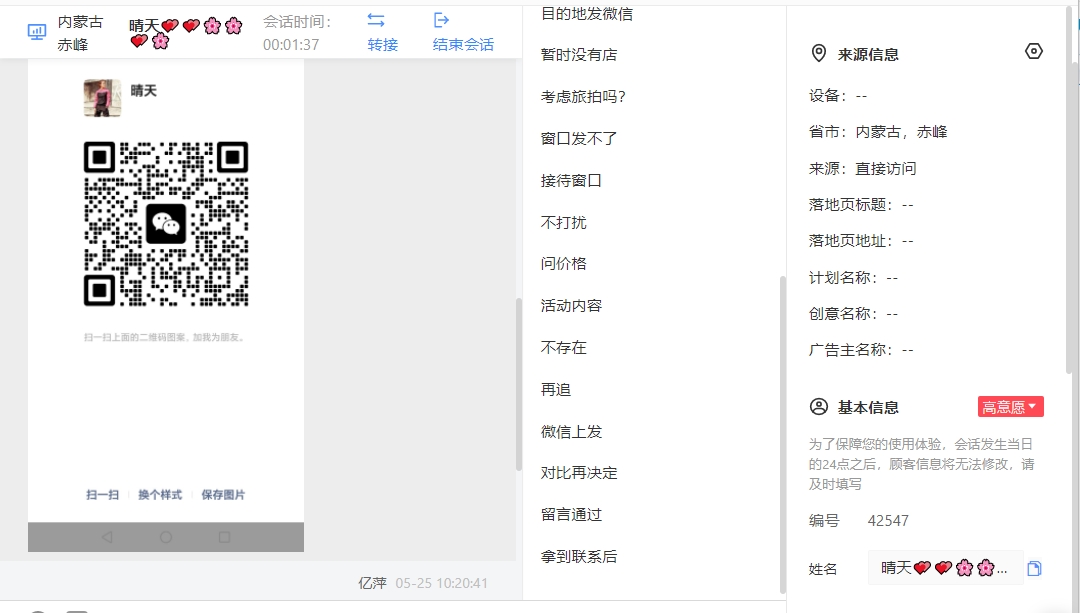
Task: Click the chat pane vertical scrollbar
Action: point(519,384)
